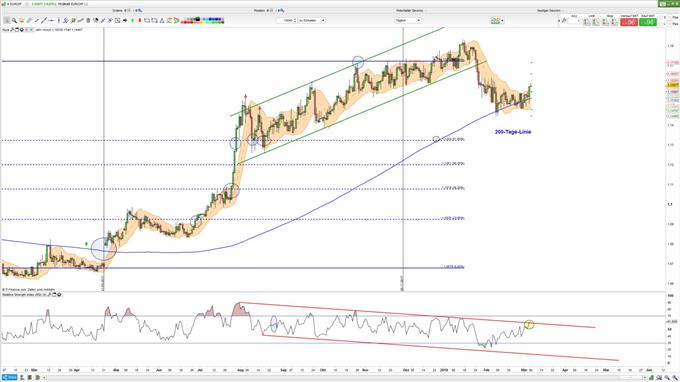
Task: Open the chart style dropdown arrow
Action: tap(502, 20)
